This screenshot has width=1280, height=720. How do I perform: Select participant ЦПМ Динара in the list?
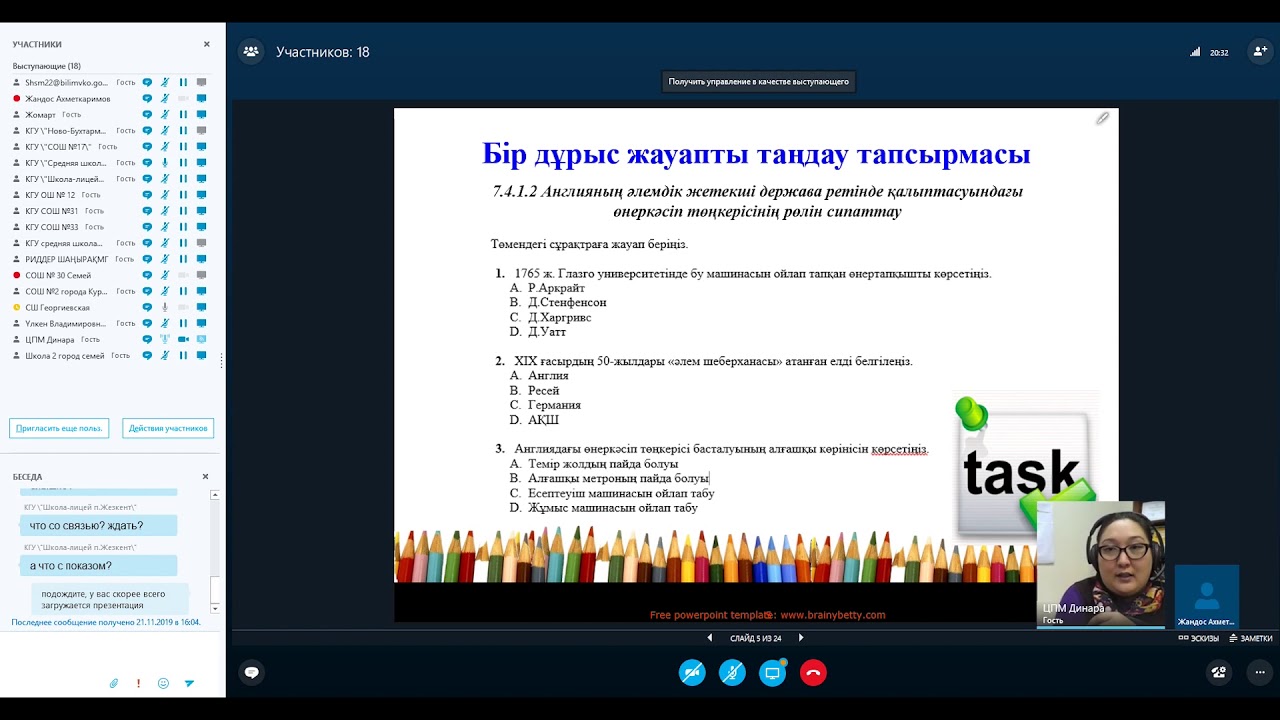(51, 340)
